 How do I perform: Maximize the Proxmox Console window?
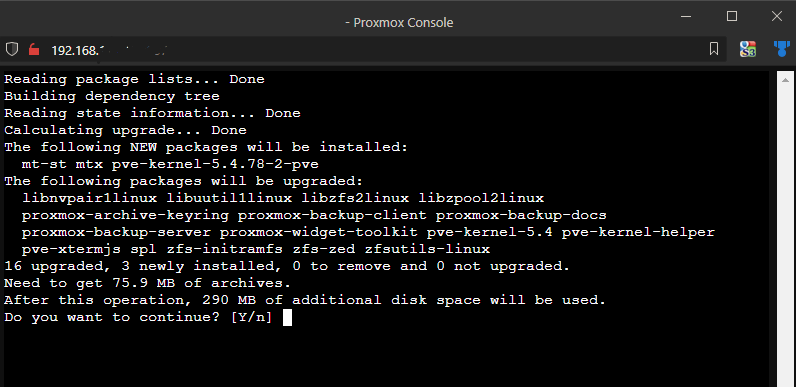click(x=732, y=16)
